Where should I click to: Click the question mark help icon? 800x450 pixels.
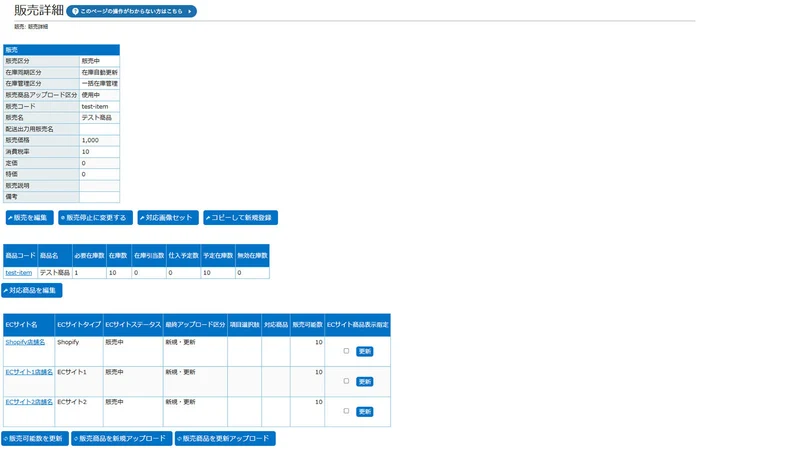click(x=76, y=11)
